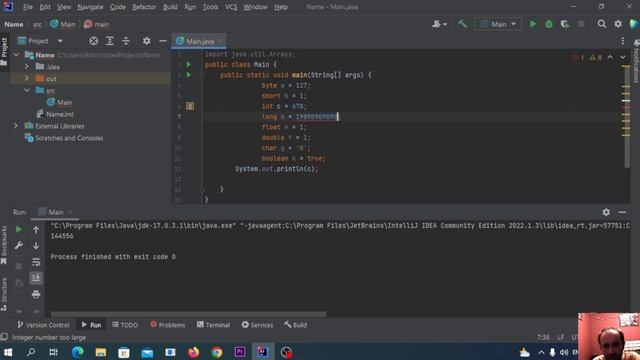Open the Project view dropdown arrow

point(60,41)
